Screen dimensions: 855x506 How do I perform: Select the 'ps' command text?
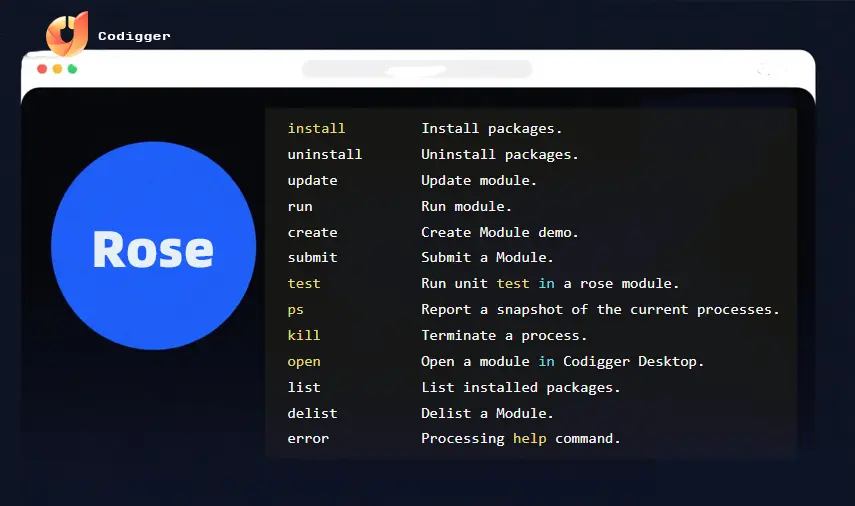pos(296,310)
